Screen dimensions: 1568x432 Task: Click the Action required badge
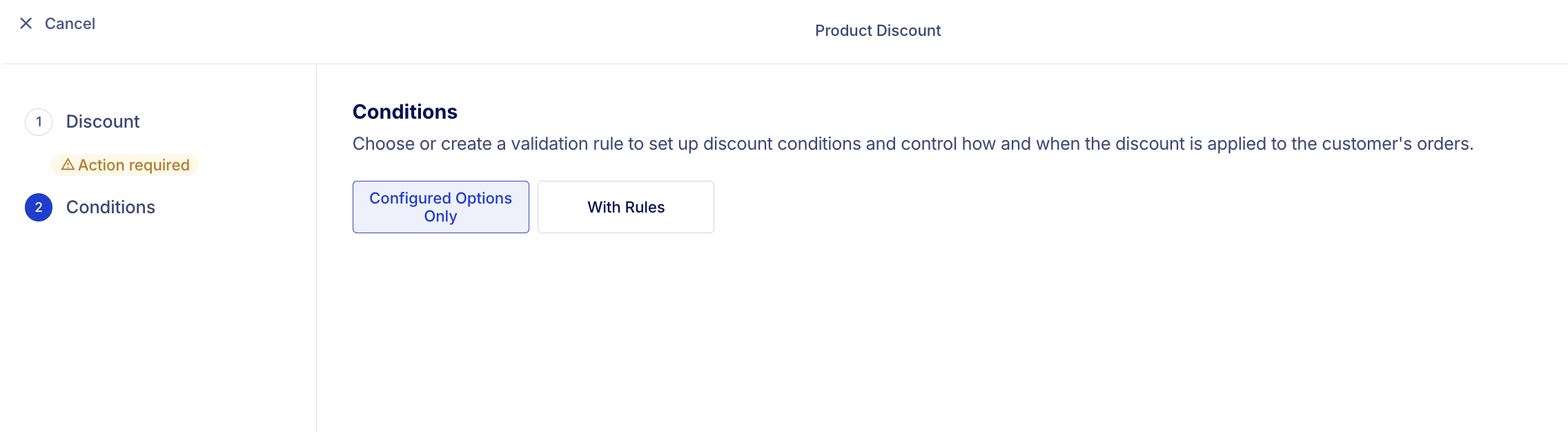[125, 165]
